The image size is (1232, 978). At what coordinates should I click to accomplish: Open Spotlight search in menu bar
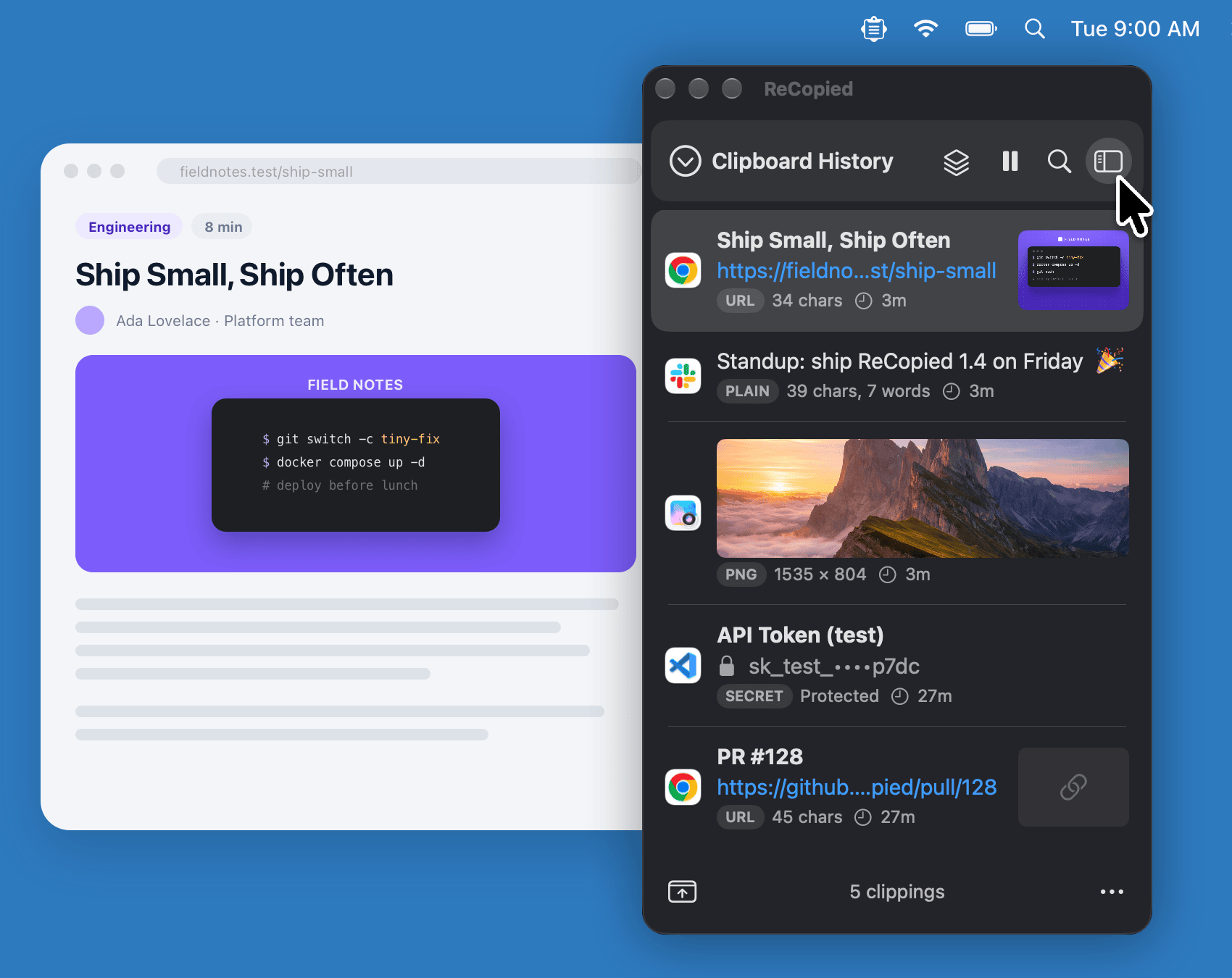click(1035, 29)
